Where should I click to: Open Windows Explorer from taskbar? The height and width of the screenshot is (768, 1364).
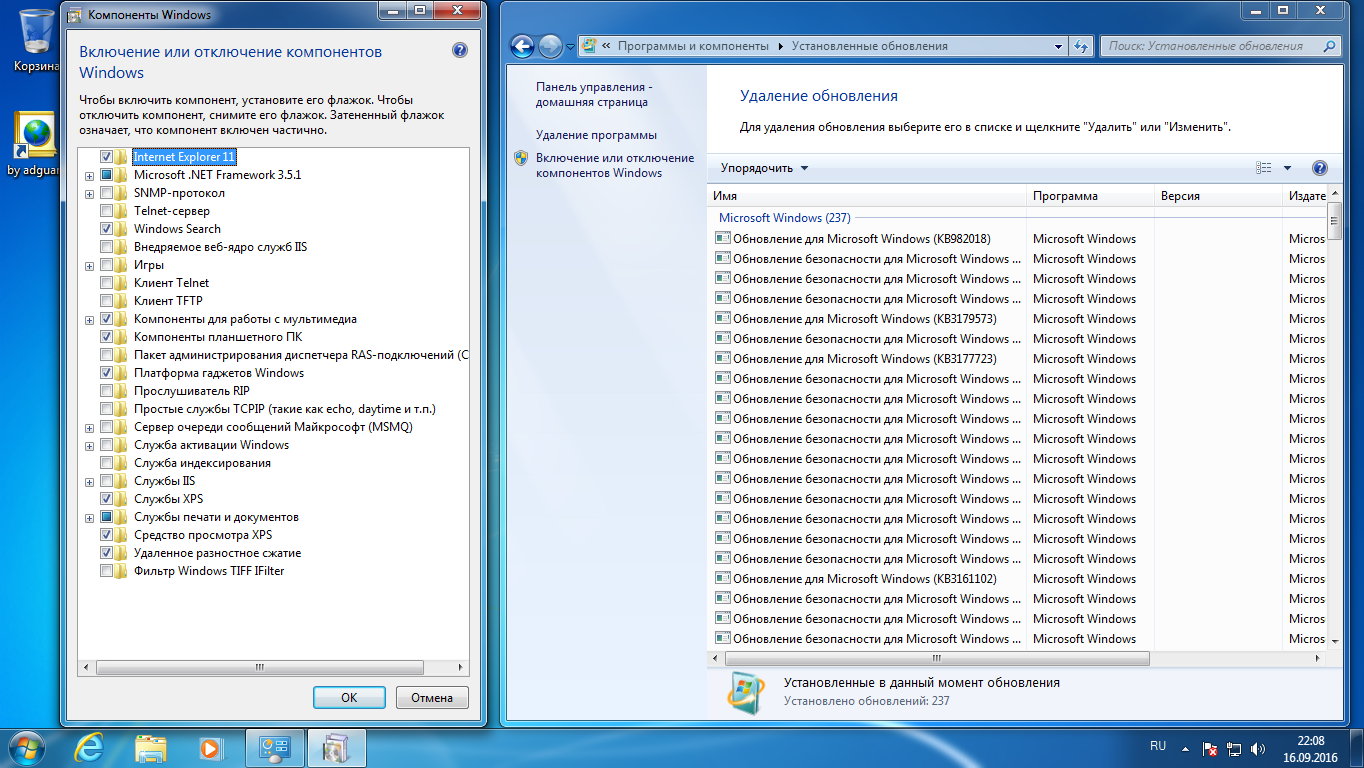click(x=151, y=748)
